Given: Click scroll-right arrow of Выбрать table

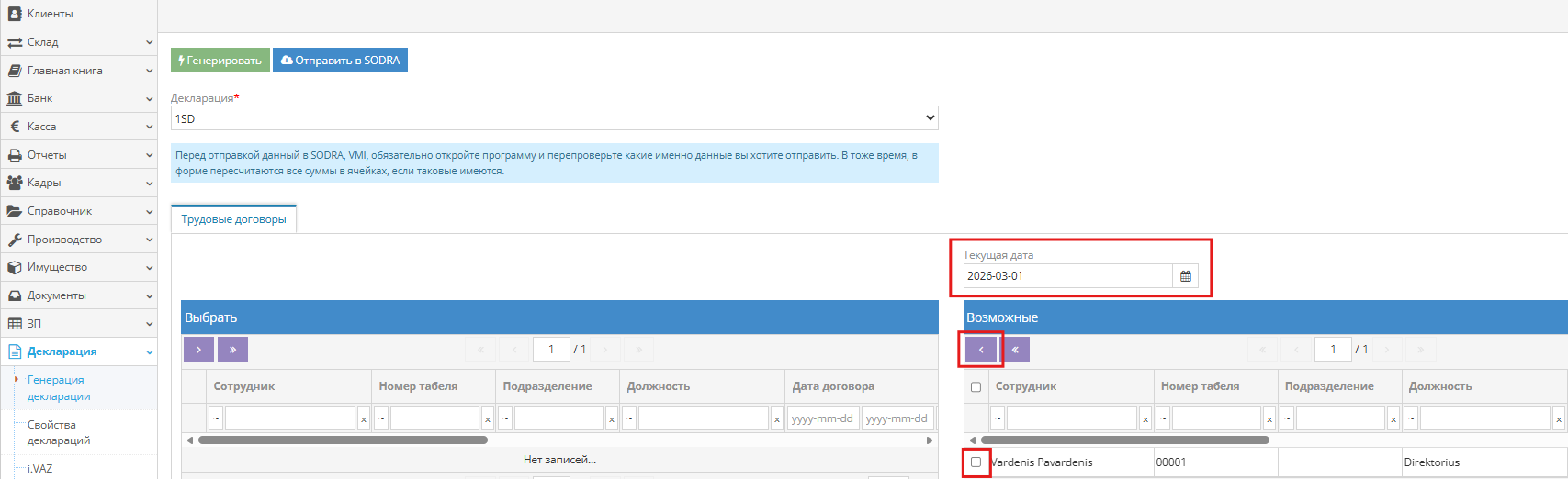Looking at the screenshot, I should pos(930,440).
